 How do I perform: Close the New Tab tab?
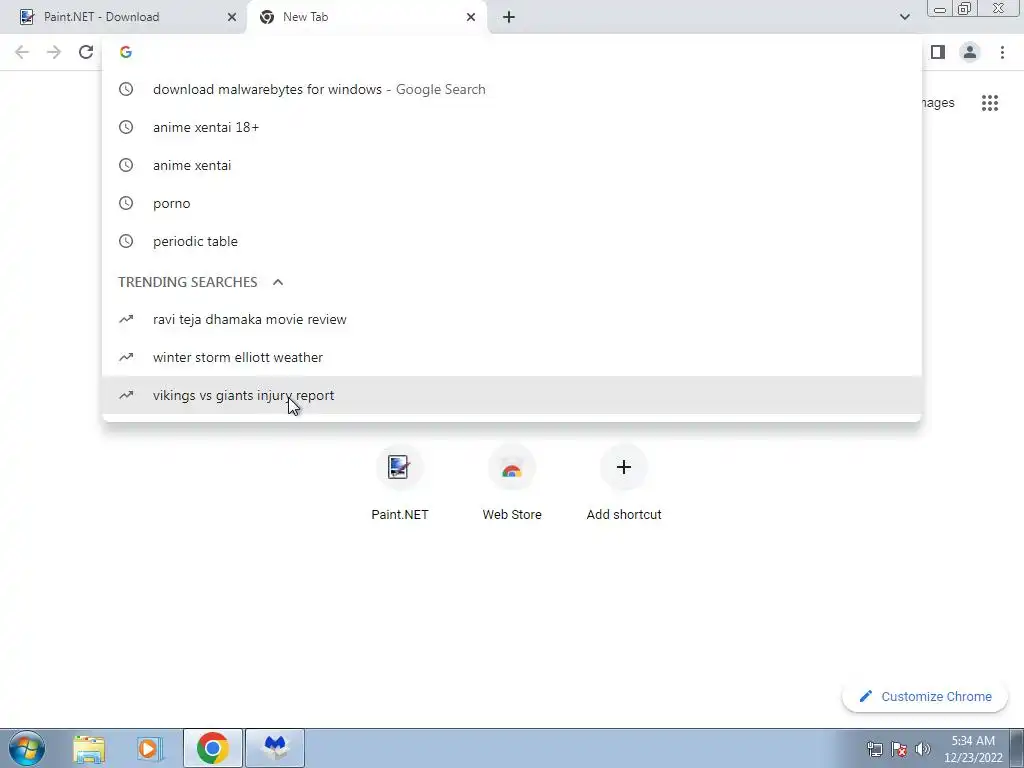click(471, 17)
